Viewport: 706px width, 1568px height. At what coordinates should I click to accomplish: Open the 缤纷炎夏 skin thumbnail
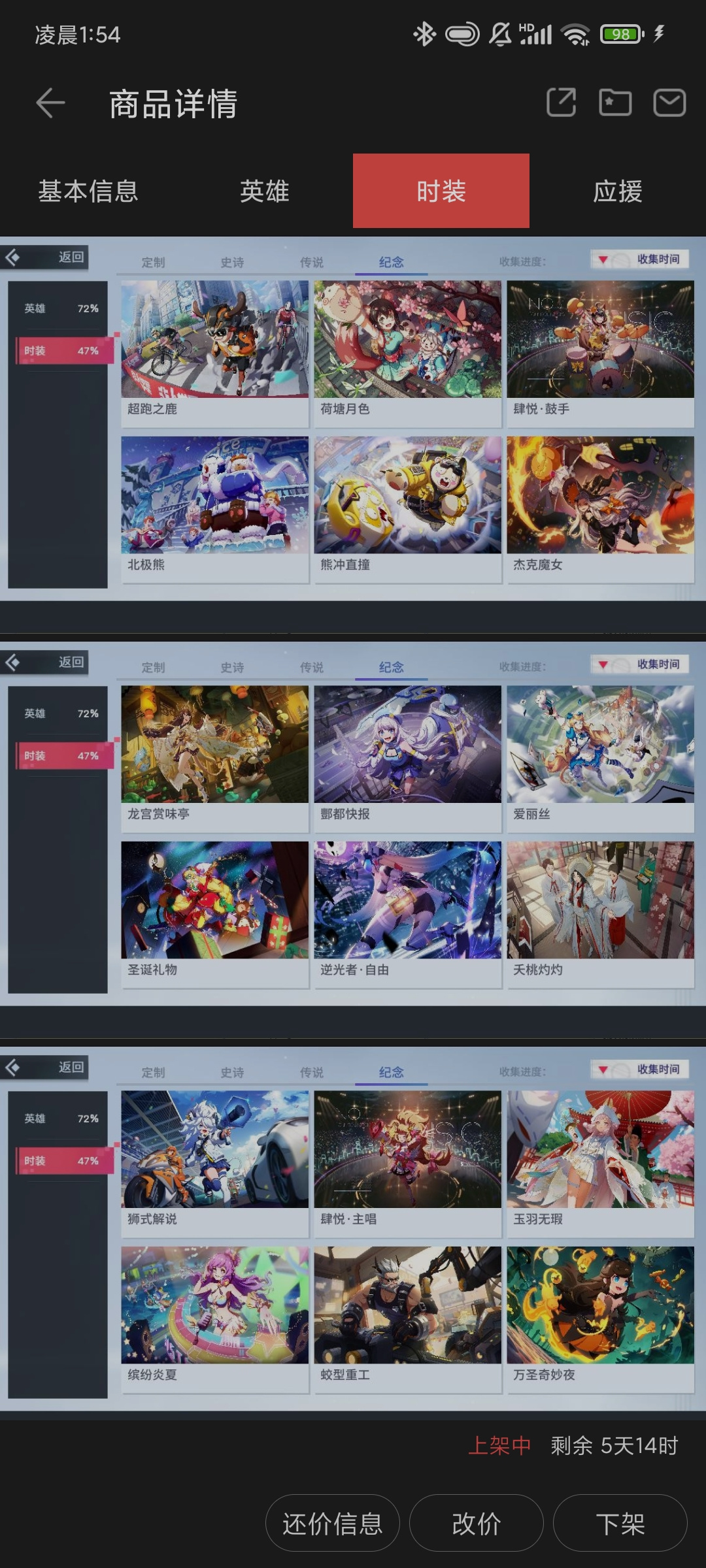point(214,1305)
